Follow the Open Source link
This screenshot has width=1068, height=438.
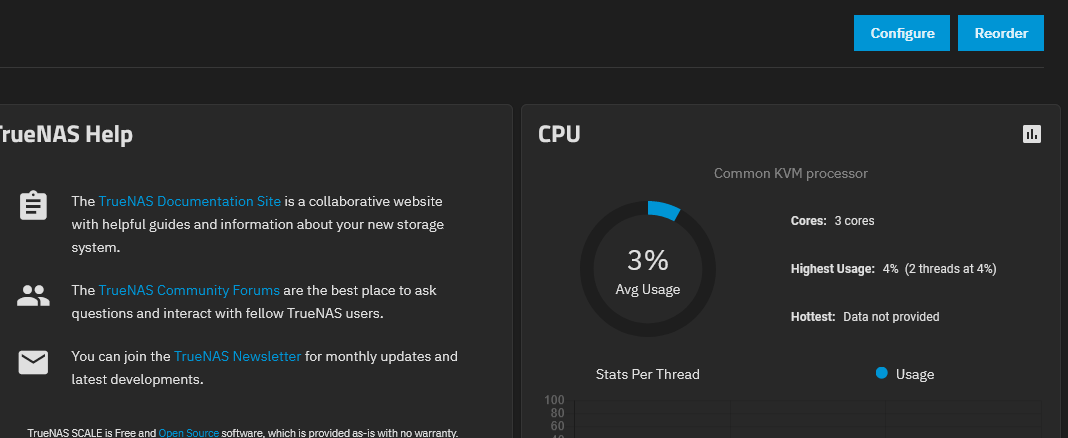(189, 433)
